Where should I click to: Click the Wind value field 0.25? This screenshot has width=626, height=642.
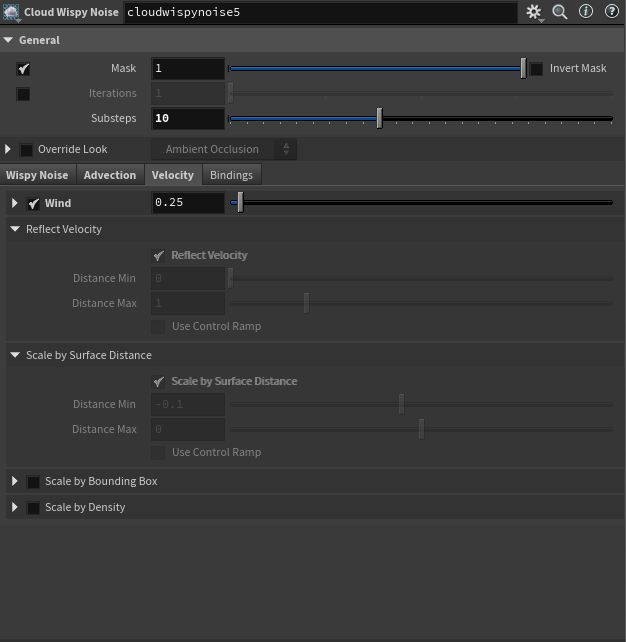click(x=188, y=202)
